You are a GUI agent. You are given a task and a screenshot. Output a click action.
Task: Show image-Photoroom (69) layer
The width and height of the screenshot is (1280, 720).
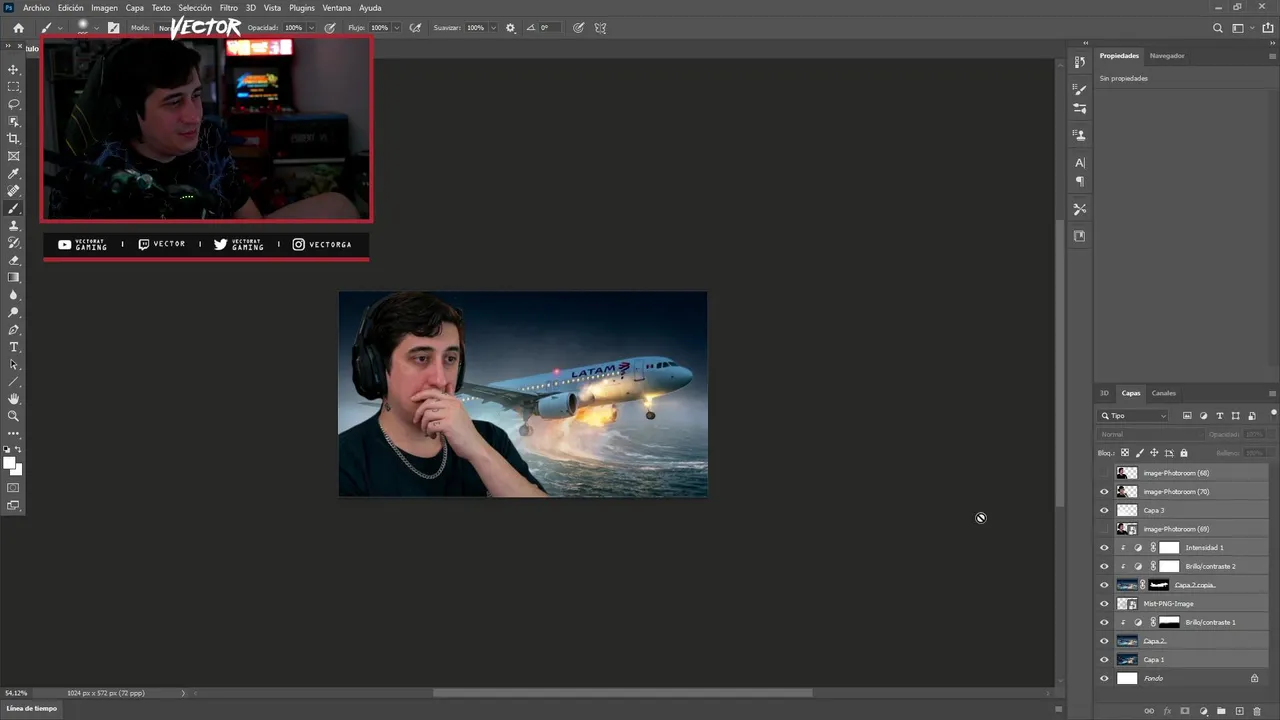[1104, 529]
